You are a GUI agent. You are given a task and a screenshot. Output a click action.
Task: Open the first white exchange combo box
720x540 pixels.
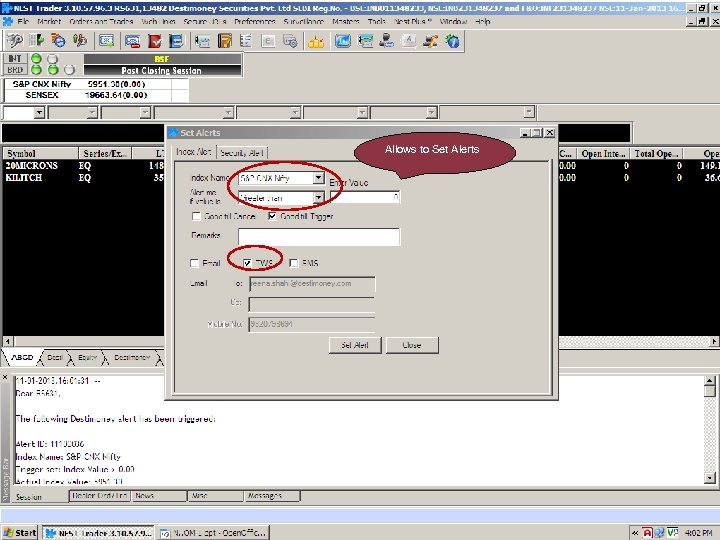coord(23,112)
